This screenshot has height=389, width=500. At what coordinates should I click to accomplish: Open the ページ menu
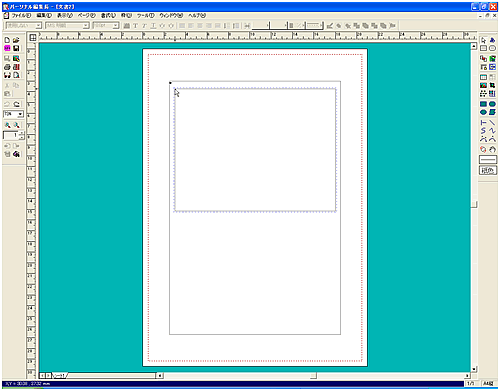pos(87,16)
